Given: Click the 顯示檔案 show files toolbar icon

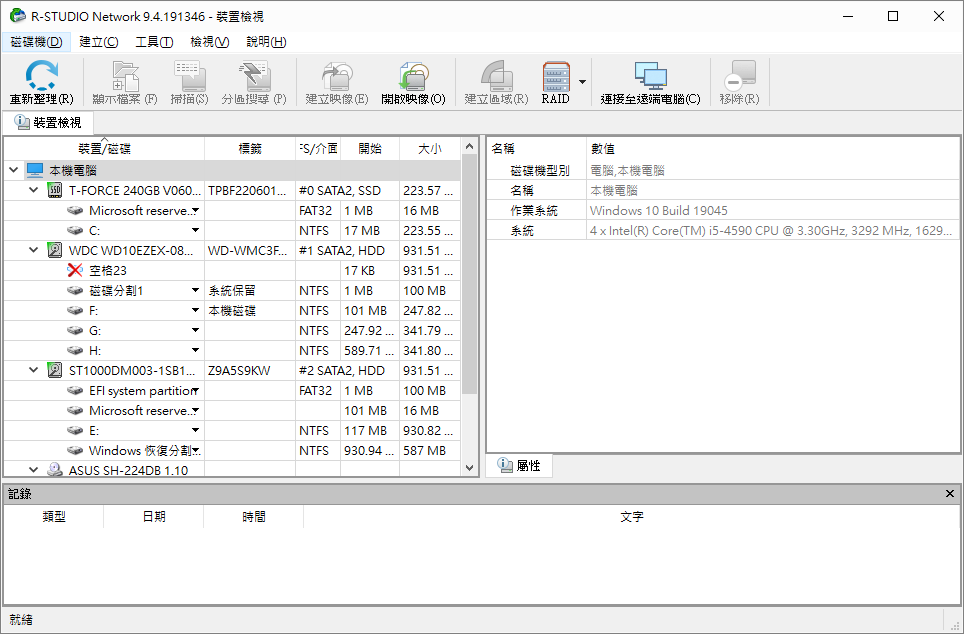Looking at the screenshot, I should pyautogui.click(x=125, y=76).
